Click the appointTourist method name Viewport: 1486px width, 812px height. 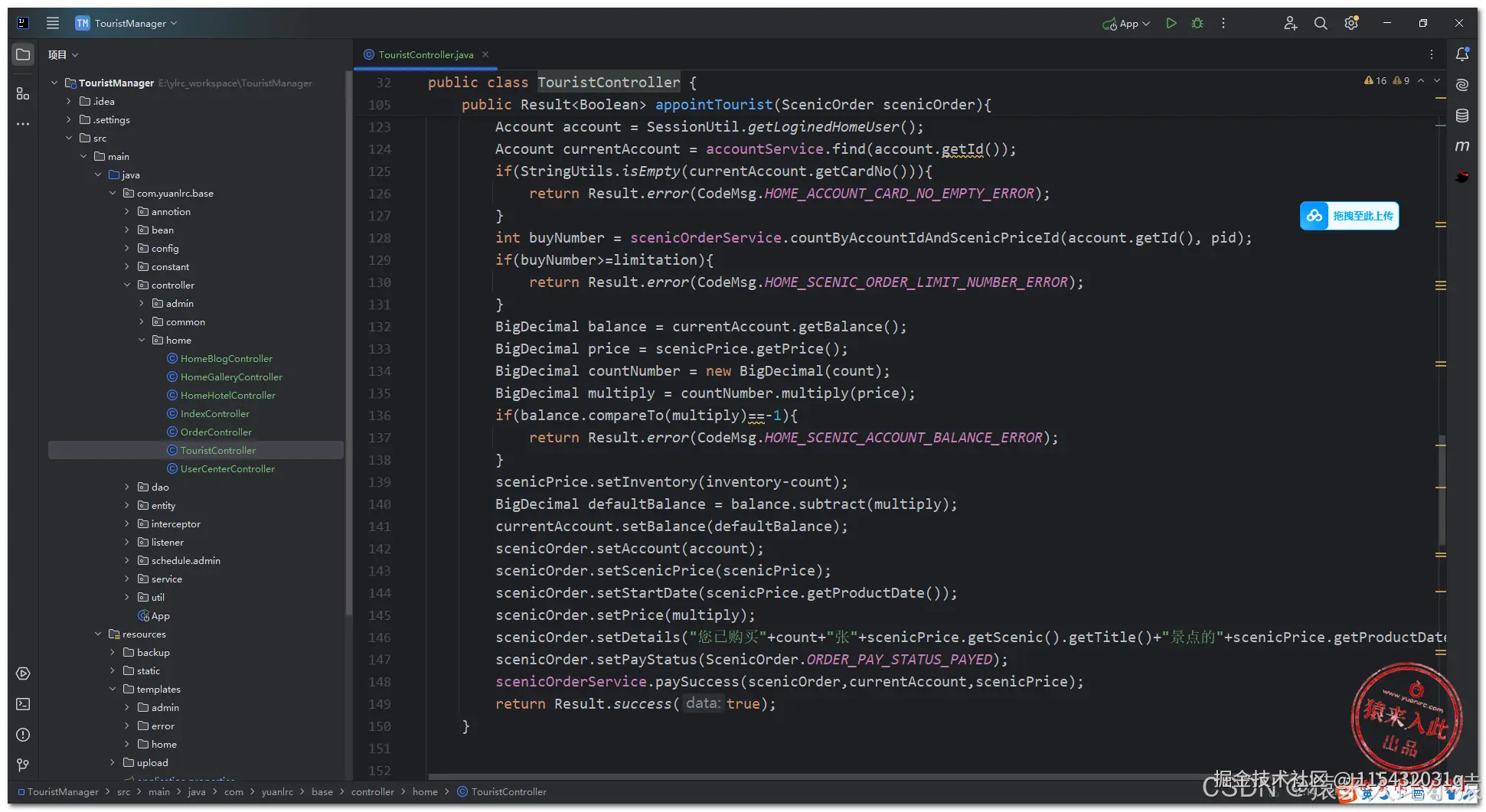(x=714, y=105)
